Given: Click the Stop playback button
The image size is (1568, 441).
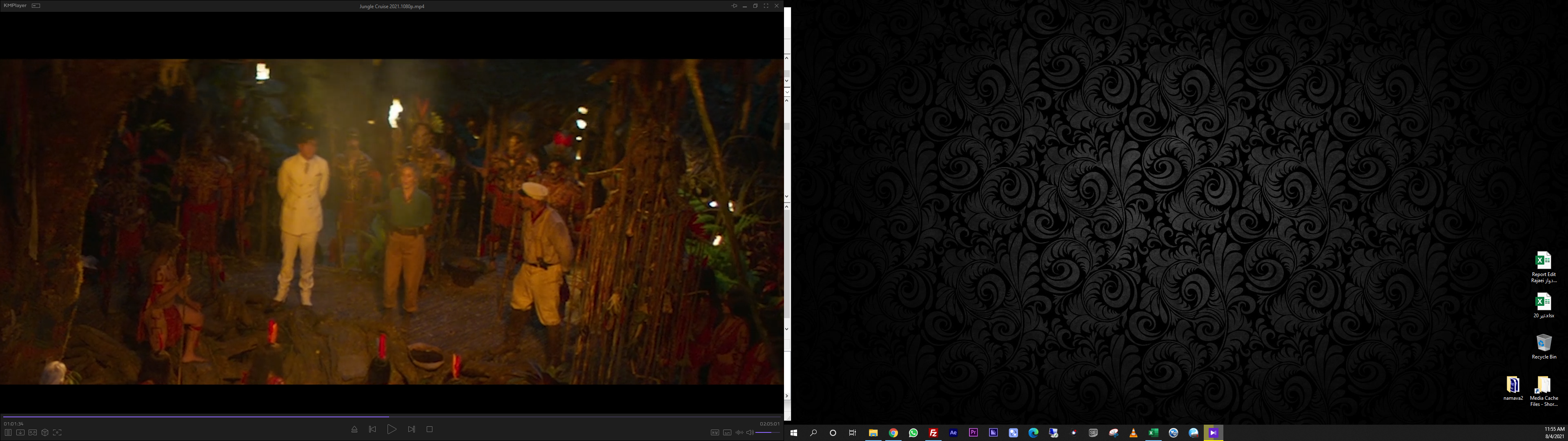Looking at the screenshot, I should click(x=429, y=430).
